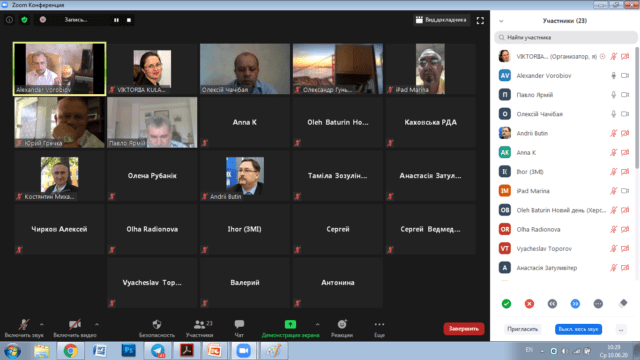Screen dimensions: 640x360
Task: Select VIKTORIIA KULA video tile
Action: 152,69
